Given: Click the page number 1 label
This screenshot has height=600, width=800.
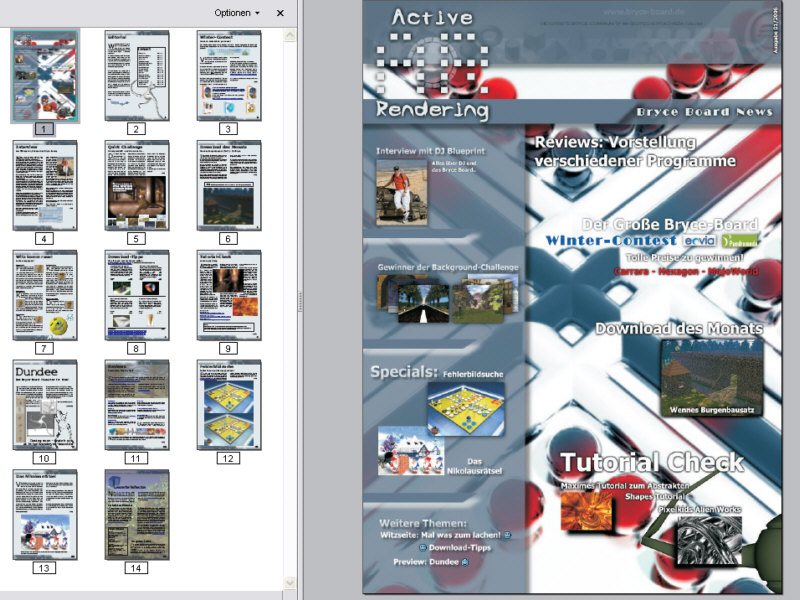Looking at the screenshot, I should tap(44, 129).
